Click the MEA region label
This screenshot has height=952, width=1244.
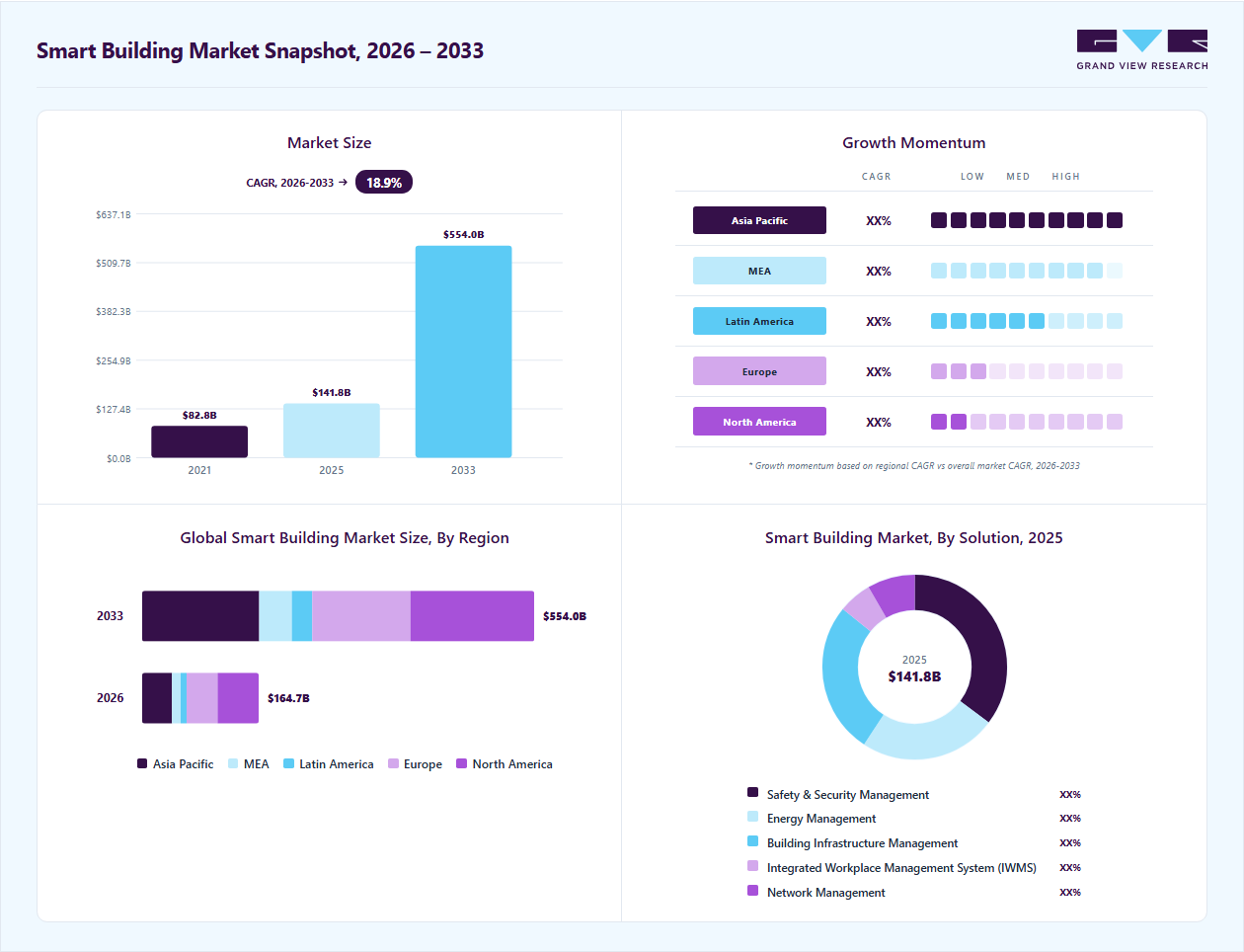[x=759, y=271]
